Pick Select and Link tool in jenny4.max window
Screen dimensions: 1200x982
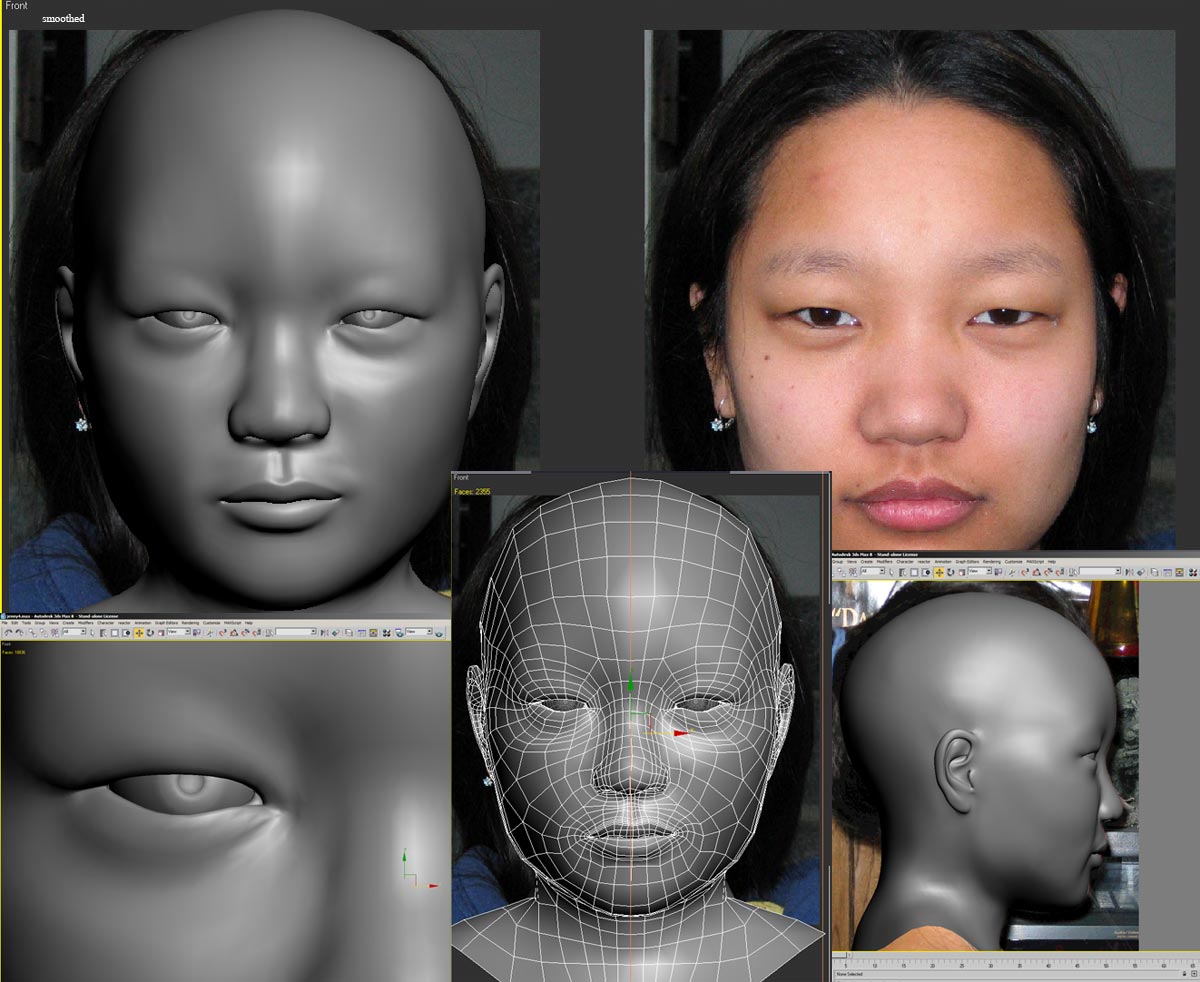click(x=33, y=633)
